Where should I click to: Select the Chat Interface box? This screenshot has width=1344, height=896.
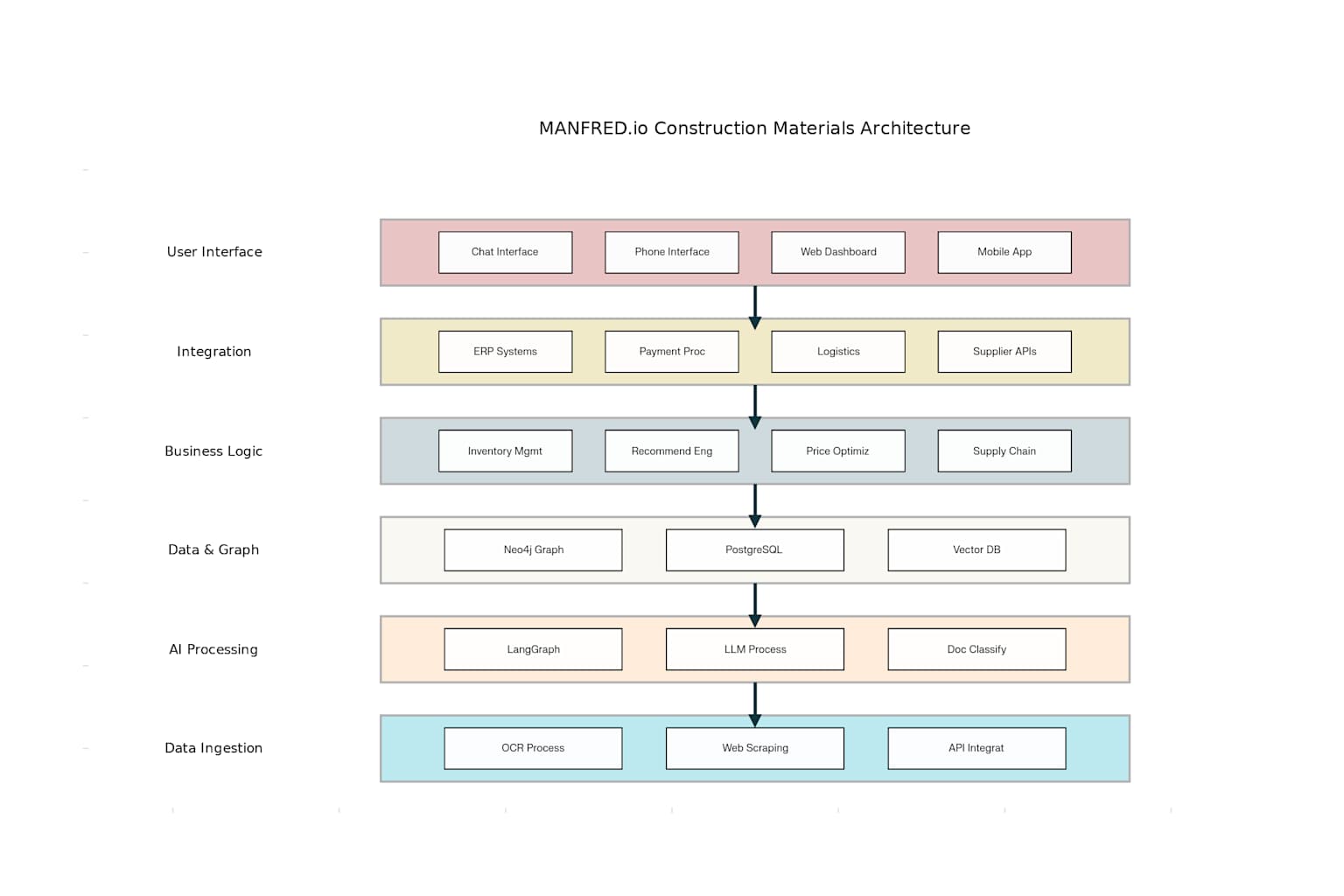[505, 252]
